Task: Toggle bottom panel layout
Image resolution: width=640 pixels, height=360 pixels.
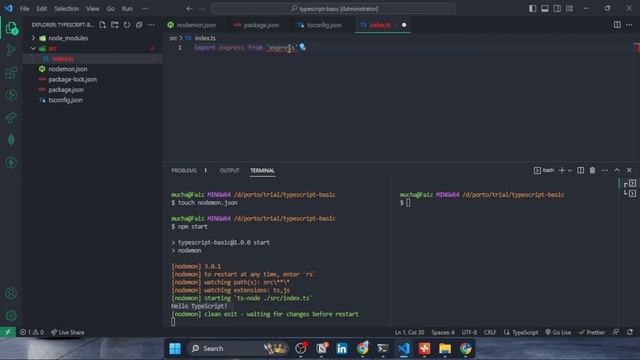Action: [x=544, y=8]
